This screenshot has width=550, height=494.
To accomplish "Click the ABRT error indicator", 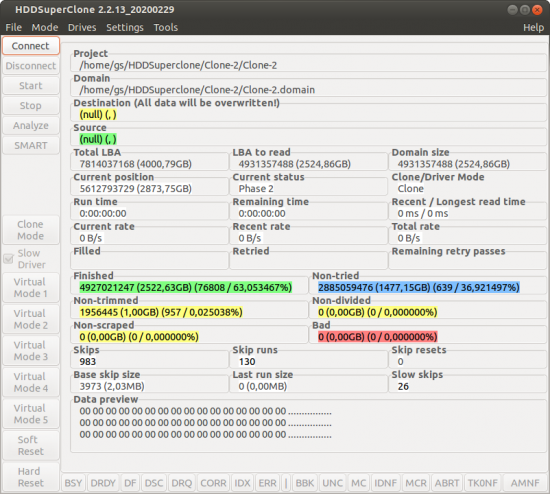I will (447, 483).
